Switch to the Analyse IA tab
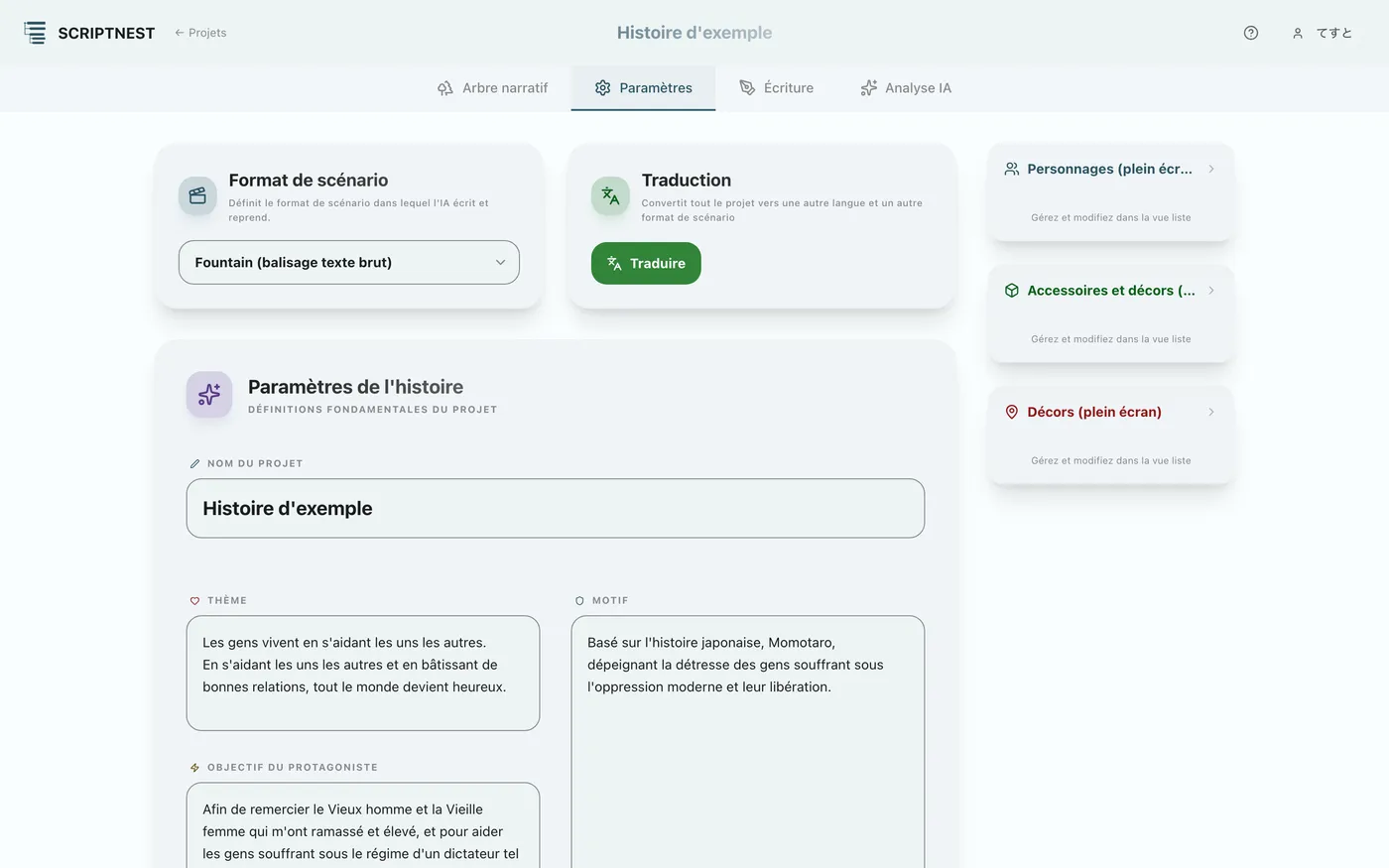The height and width of the screenshot is (868, 1389). (905, 88)
